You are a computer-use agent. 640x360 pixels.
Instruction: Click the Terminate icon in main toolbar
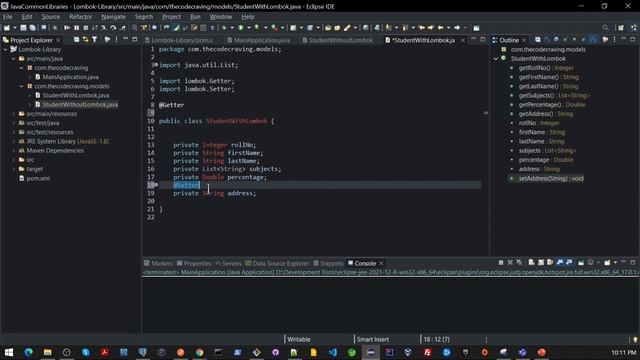point(86,28)
